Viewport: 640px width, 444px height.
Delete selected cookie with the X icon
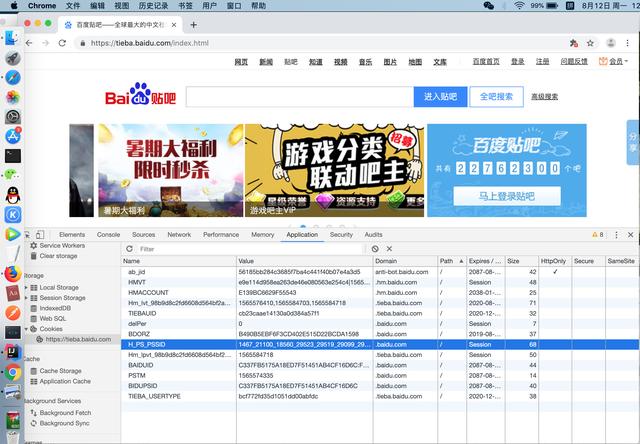pyautogui.click(x=389, y=249)
